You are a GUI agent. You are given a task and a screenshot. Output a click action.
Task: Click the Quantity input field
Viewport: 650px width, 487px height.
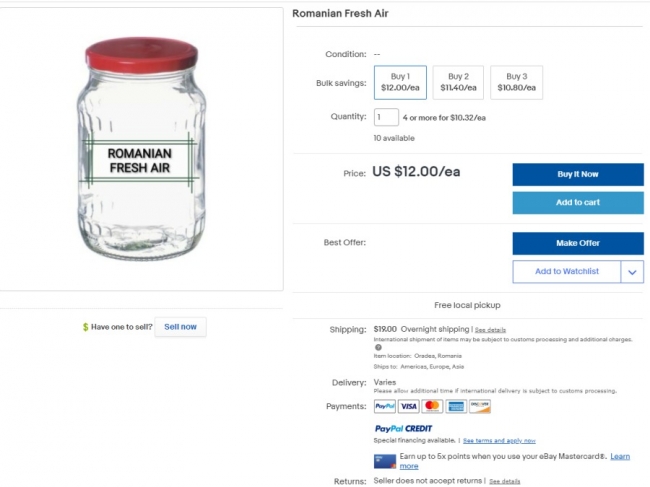[386, 117]
